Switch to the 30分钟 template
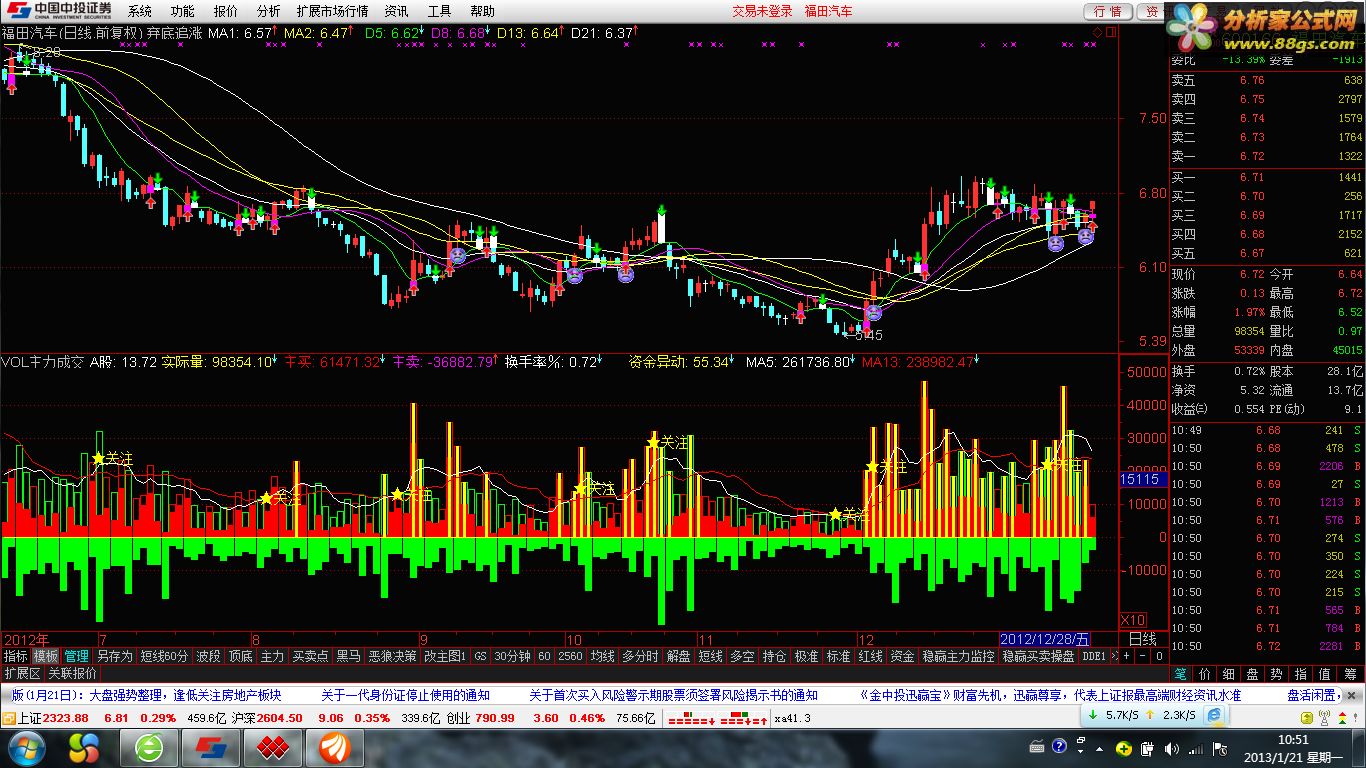The height and width of the screenshot is (768, 1366). pyautogui.click(x=511, y=656)
